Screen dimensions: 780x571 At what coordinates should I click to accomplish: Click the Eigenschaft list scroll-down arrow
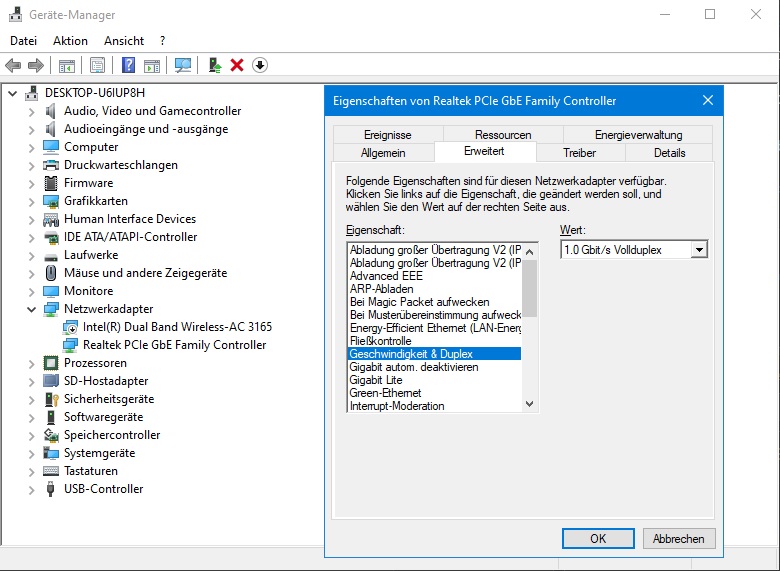point(529,404)
